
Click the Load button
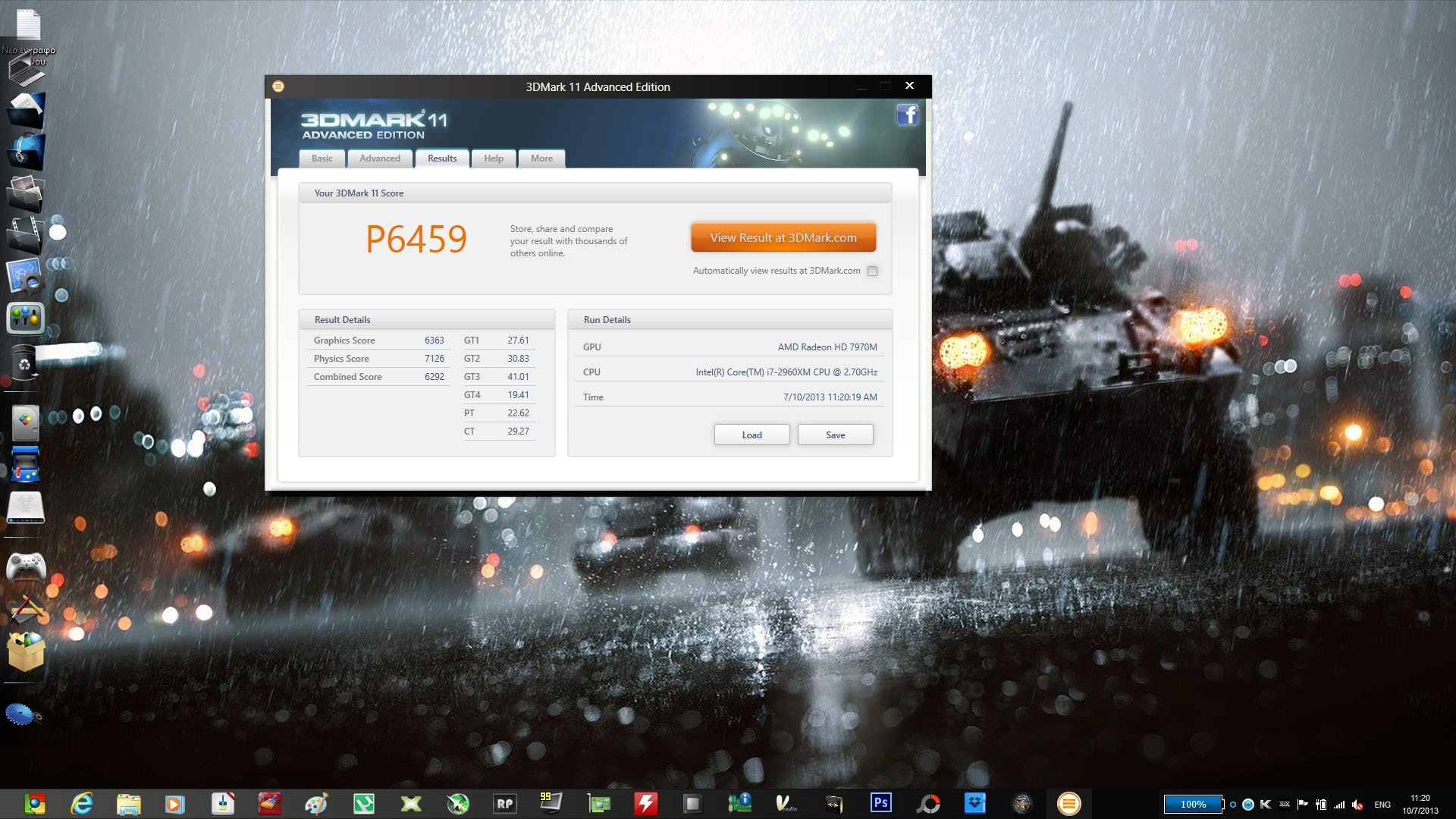tap(752, 435)
